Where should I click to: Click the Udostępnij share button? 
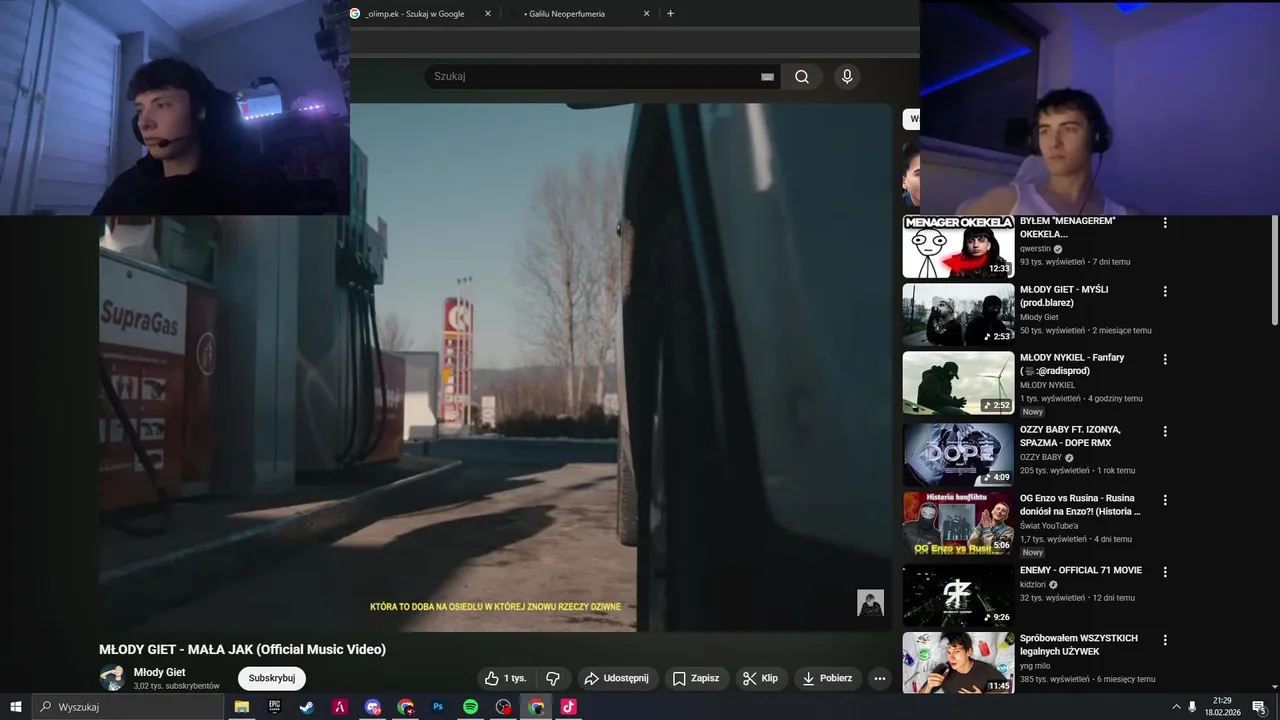[616, 678]
